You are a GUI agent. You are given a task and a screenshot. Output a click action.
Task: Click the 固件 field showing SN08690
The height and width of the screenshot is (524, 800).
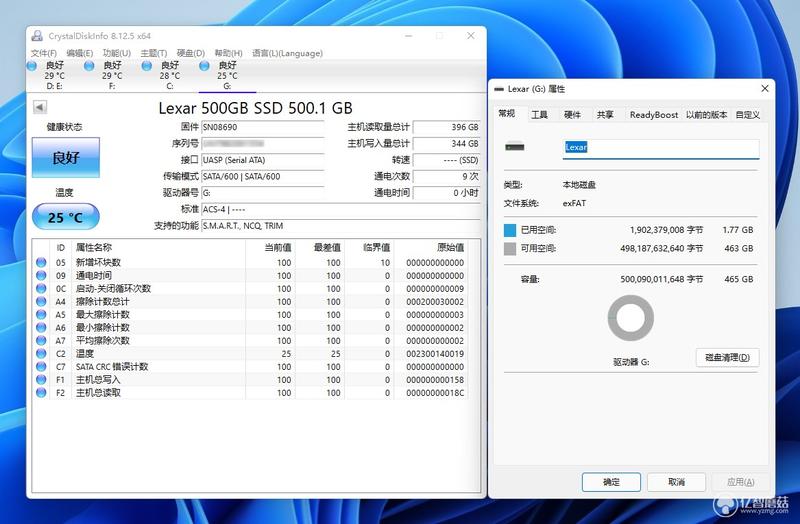tap(263, 128)
